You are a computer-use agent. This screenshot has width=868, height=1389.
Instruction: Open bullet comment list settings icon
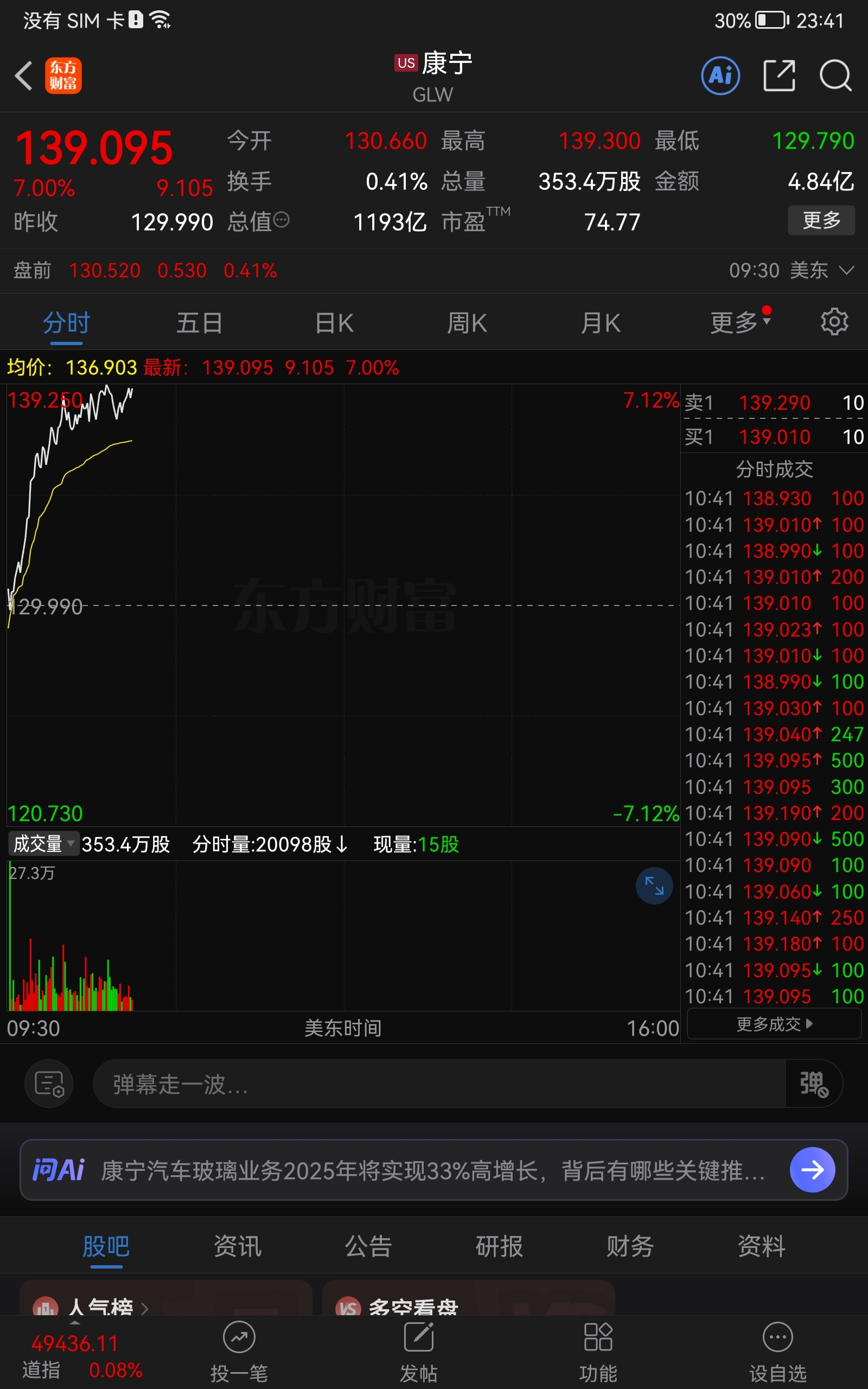point(49,1084)
